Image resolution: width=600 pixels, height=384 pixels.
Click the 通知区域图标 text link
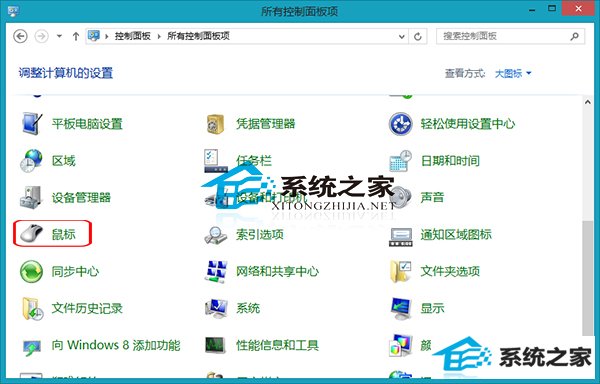pos(456,234)
